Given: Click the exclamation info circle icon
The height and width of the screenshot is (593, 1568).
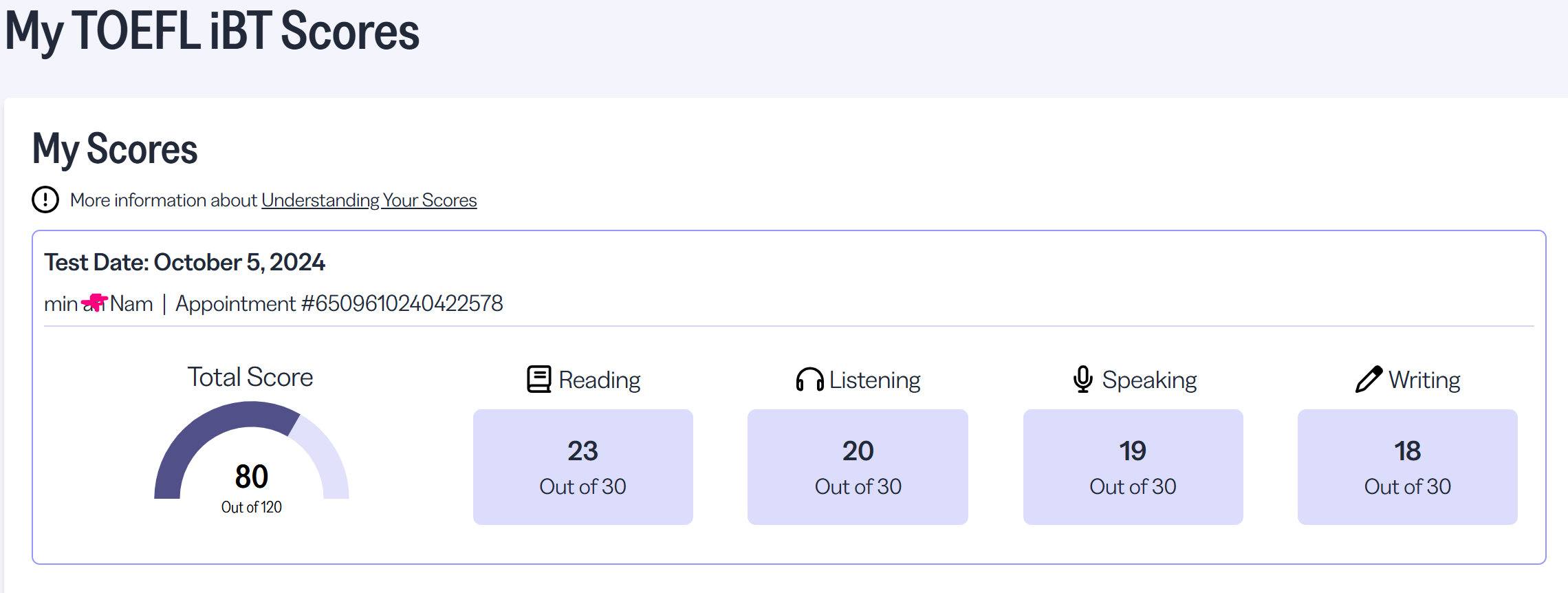Looking at the screenshot, I should [45, 200].
